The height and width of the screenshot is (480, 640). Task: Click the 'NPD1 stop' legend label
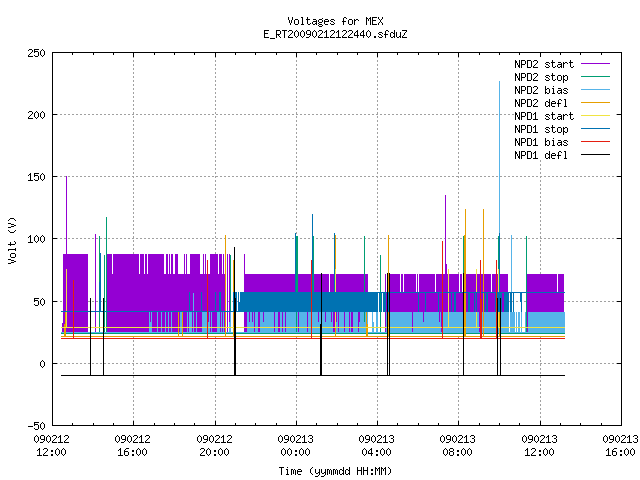click(541, 129)
